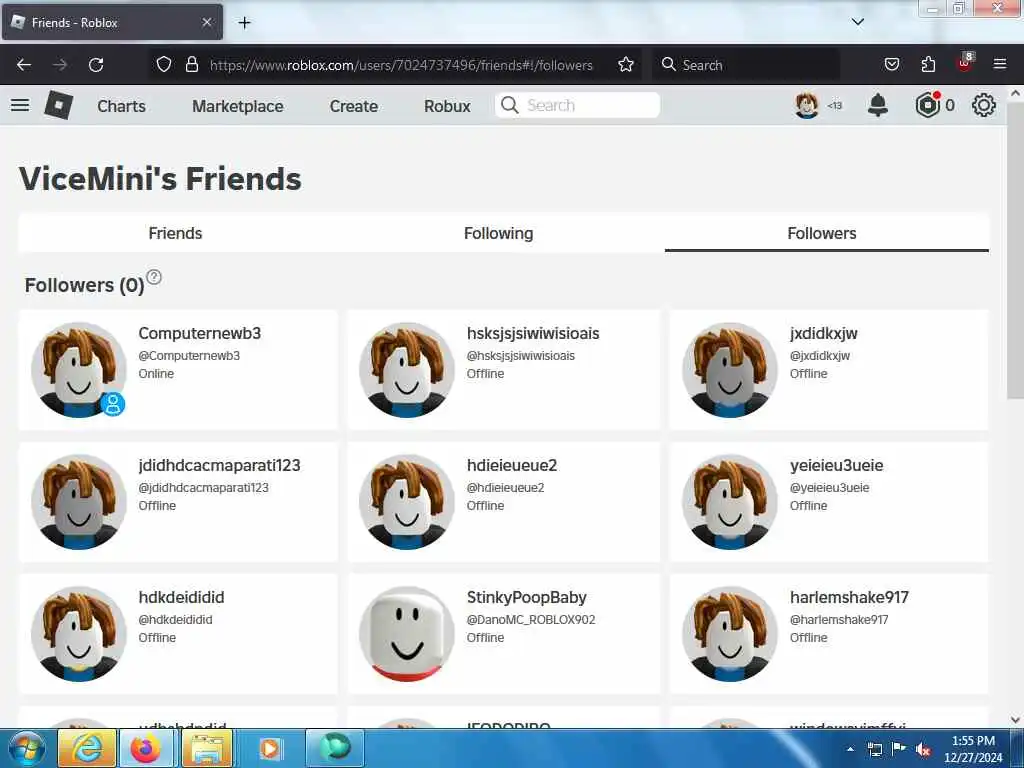Click Computernewb3's avatar thumbnail

[78, 370]
